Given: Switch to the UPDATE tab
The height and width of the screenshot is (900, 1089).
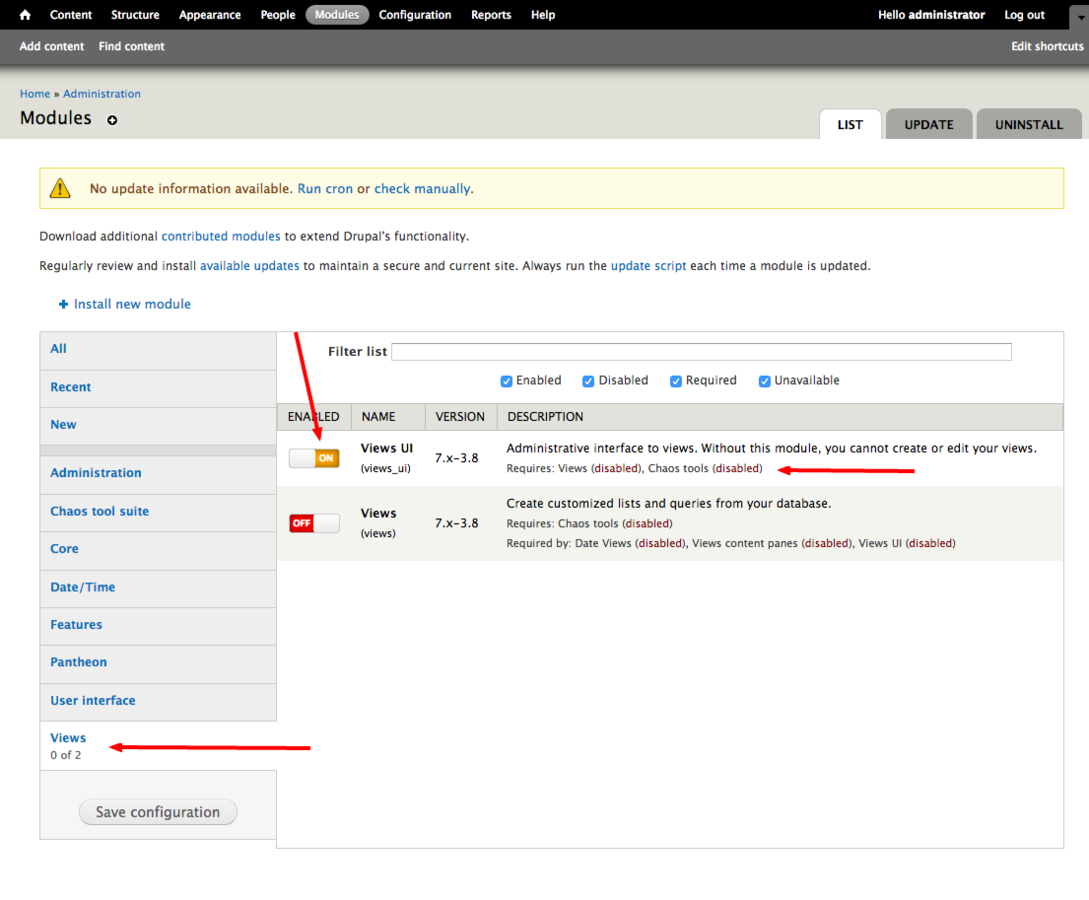Looking at the screenshot, I should [x=929, y=124].
